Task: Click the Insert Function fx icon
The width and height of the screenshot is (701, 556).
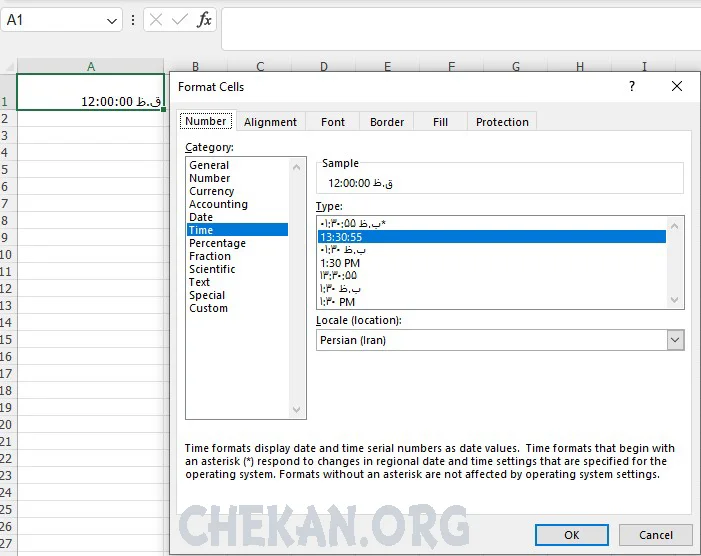Action: (x=204, y=20)
